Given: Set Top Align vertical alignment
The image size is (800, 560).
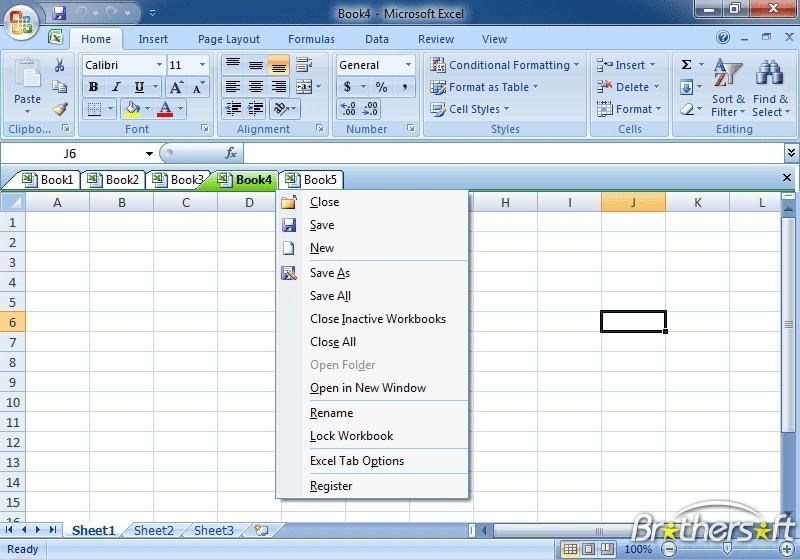Looking at the screenshot, I should click(233, 64).
